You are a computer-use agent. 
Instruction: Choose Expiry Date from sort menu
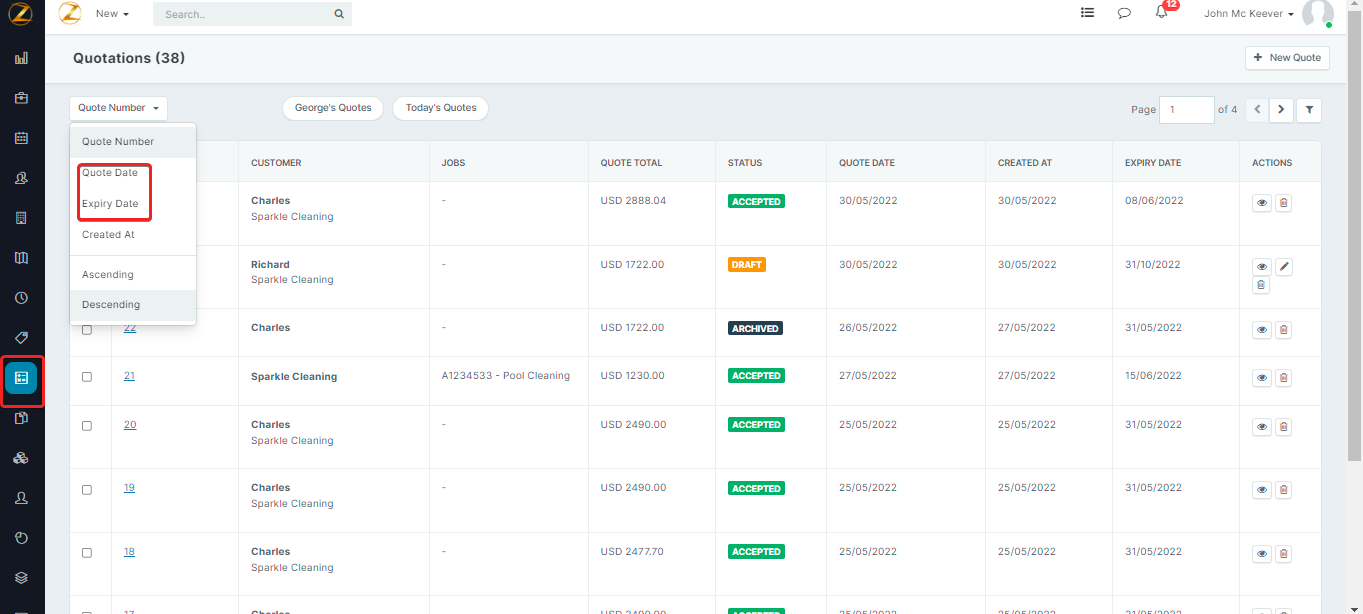pyautogui.click(x=110, y=204)
